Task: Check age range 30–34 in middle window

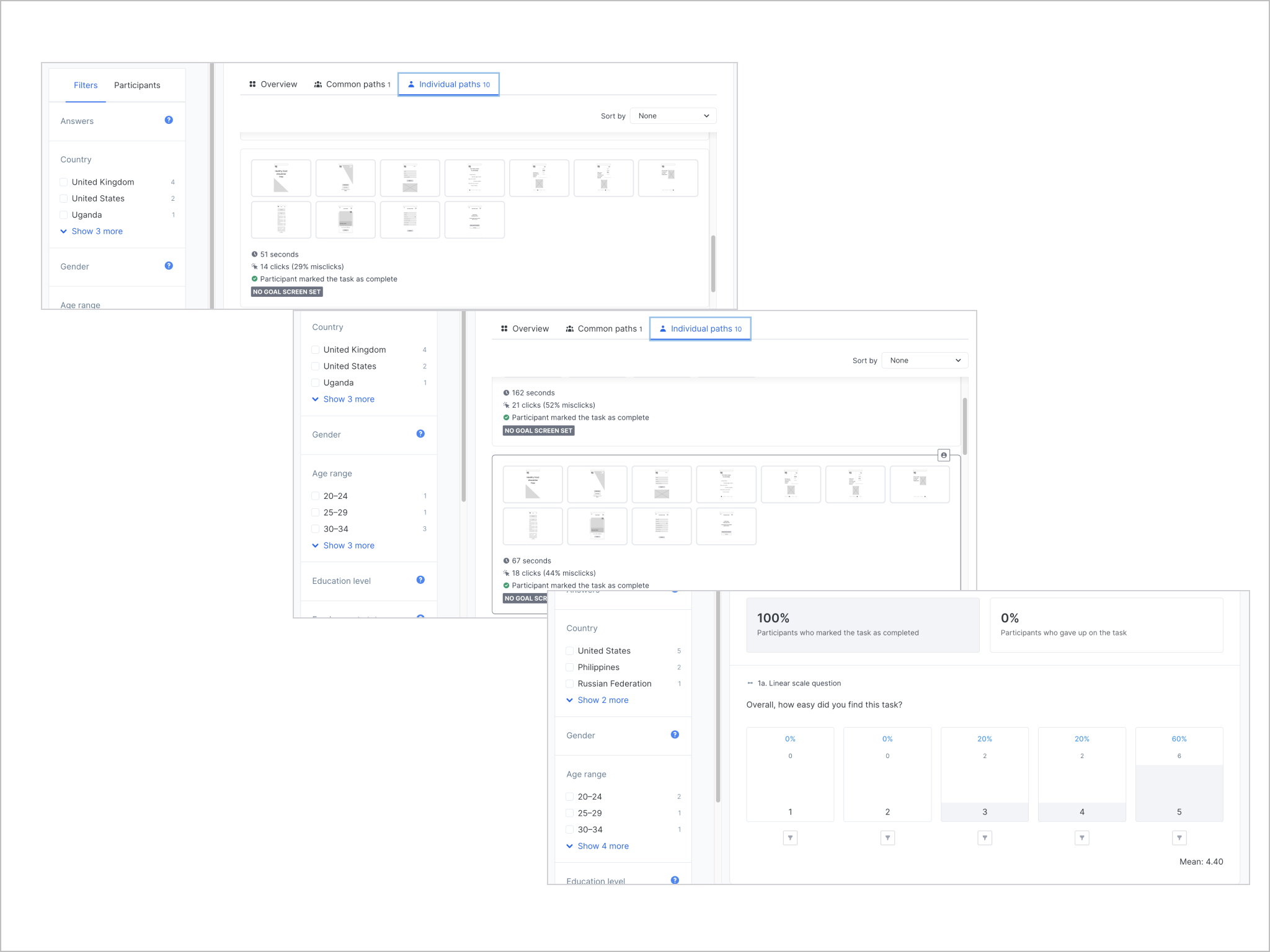Action: tap(316, 529)
